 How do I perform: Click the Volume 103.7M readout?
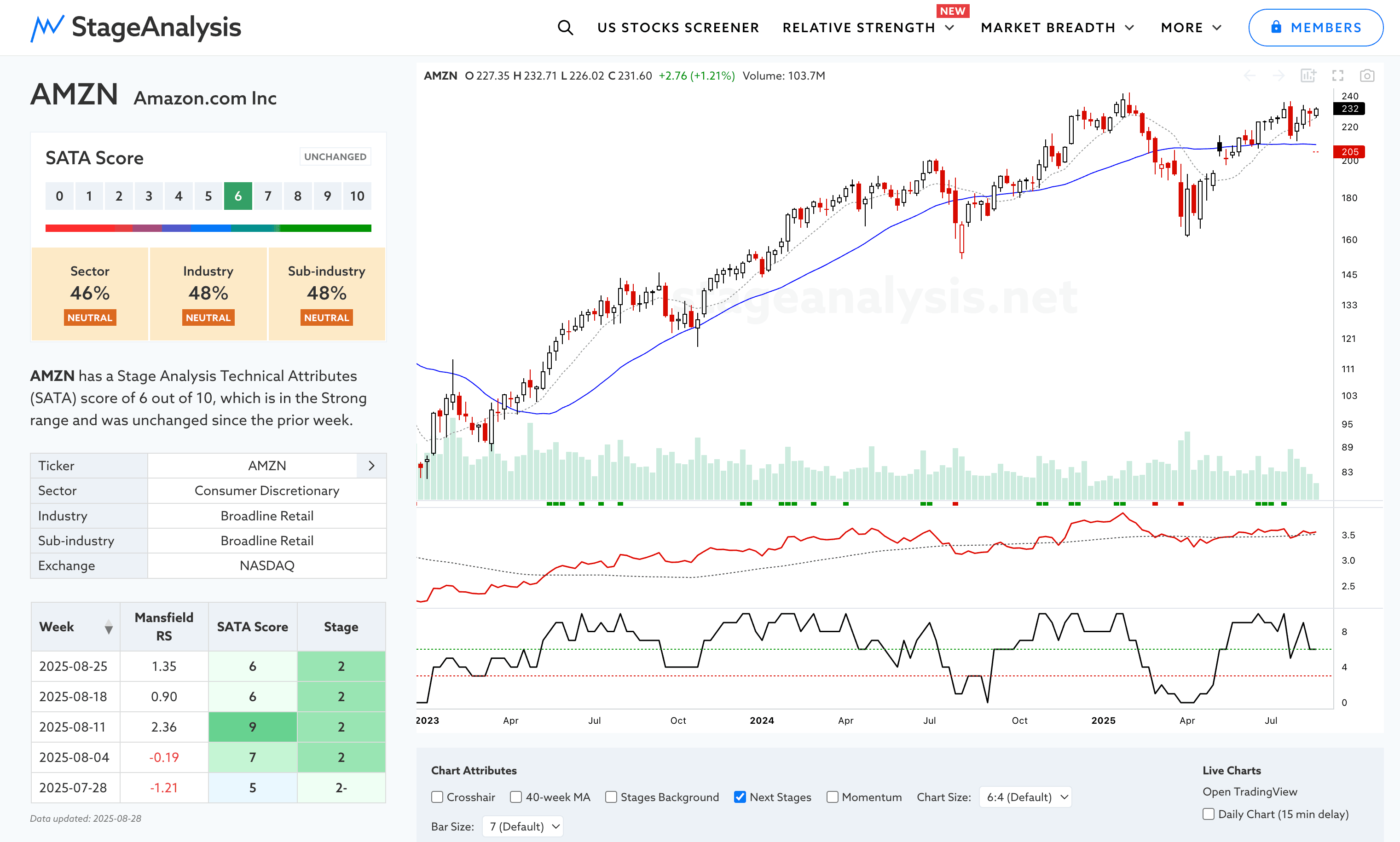click(784, 75)
